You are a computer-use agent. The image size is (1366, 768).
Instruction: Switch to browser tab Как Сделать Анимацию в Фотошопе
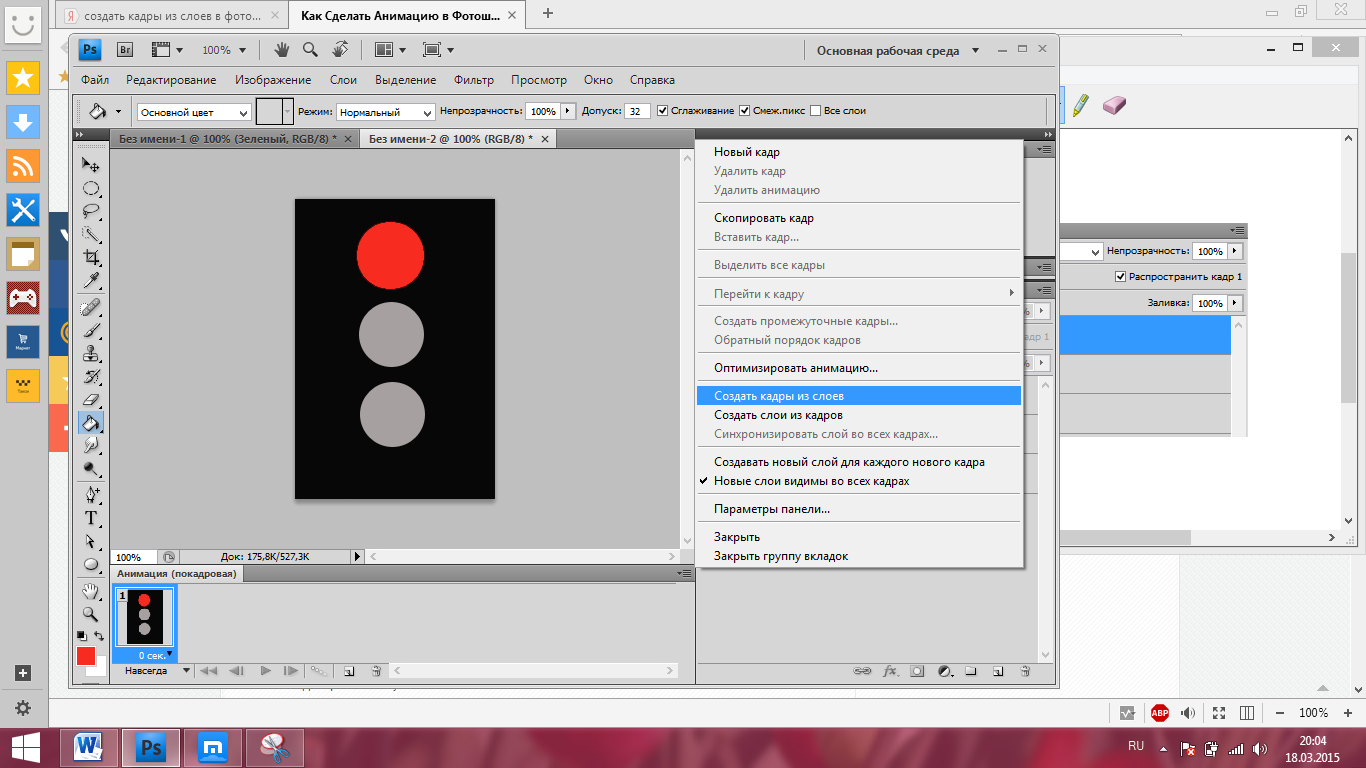(400, 15)
